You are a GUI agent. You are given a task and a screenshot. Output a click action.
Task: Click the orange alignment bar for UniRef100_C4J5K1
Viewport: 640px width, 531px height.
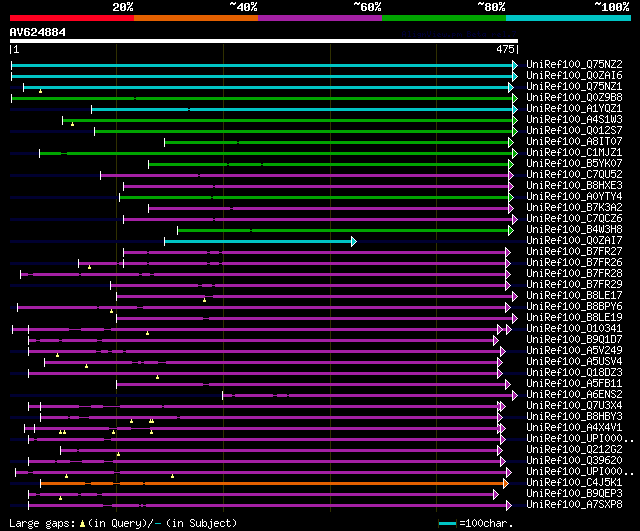[x=272, y=484]
